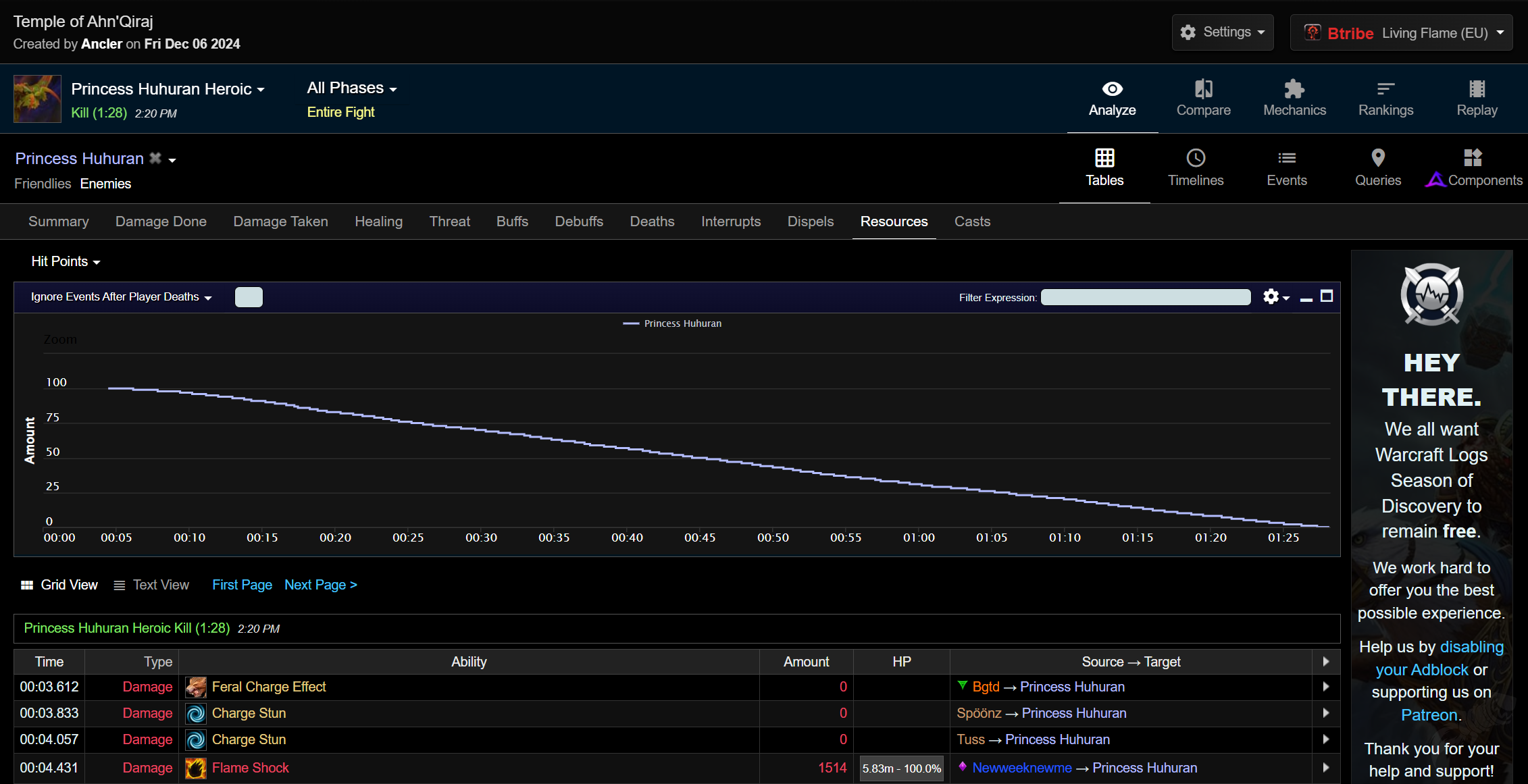Viewport: 1528px width, 784px height.
Task: Click Kill (1:28) fight label
Action: pos(99,113)
